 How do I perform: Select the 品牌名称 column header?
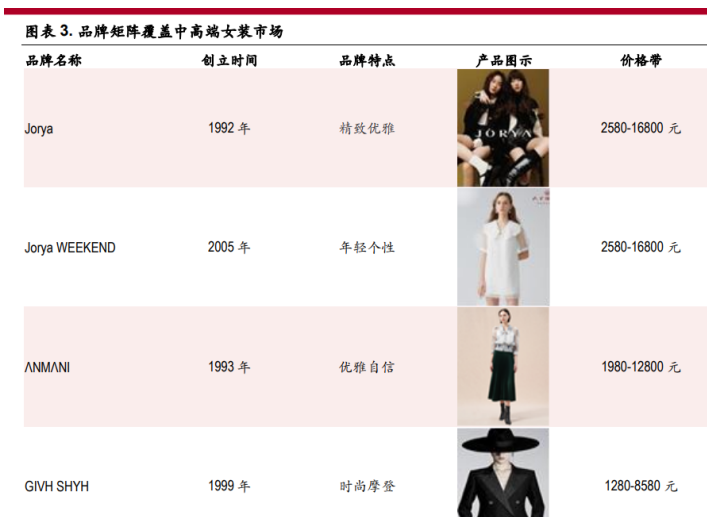click(x=54, y=60)
